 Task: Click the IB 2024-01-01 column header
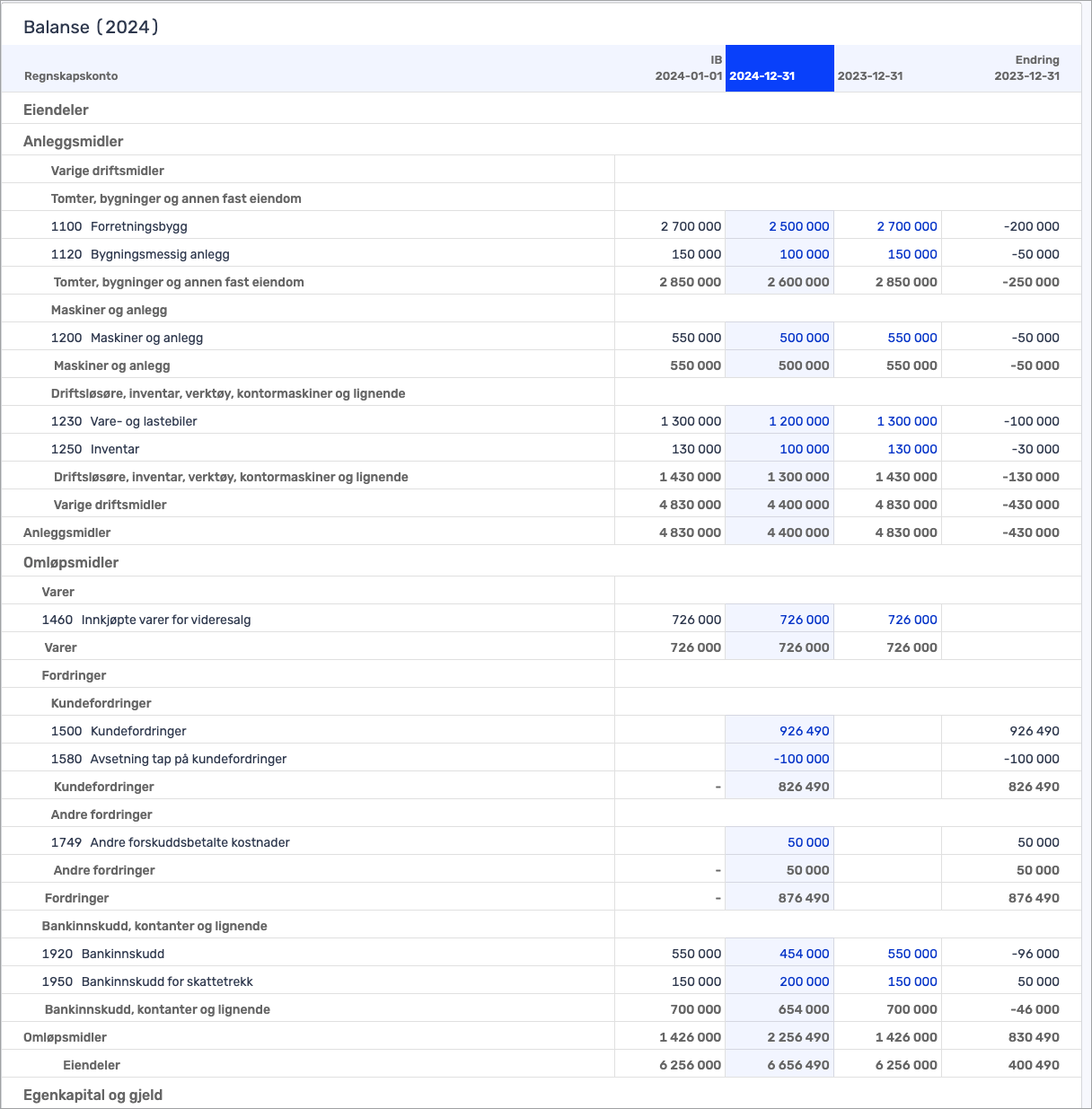[688, 68]
